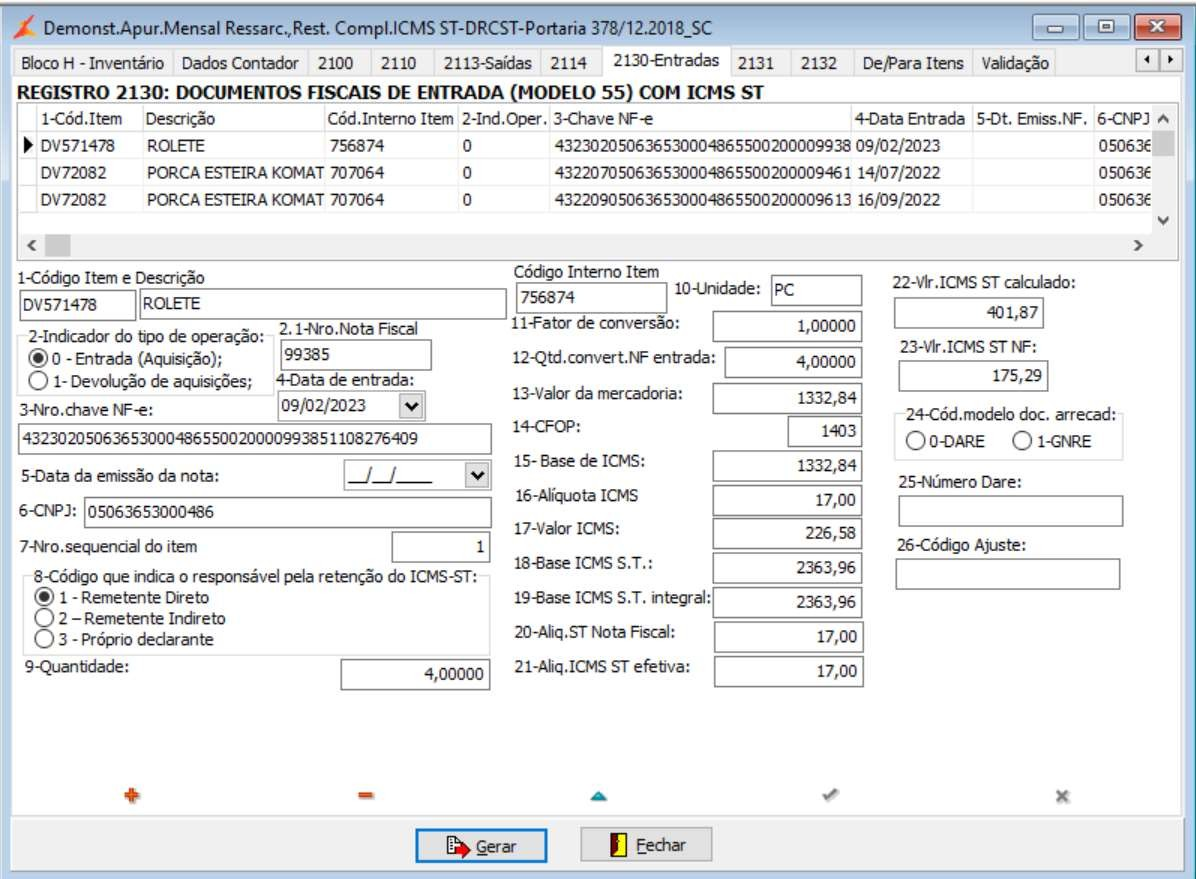The image size is (1196, 879).
Task: Switch to the 2114 tab
Action: (568, 63)
